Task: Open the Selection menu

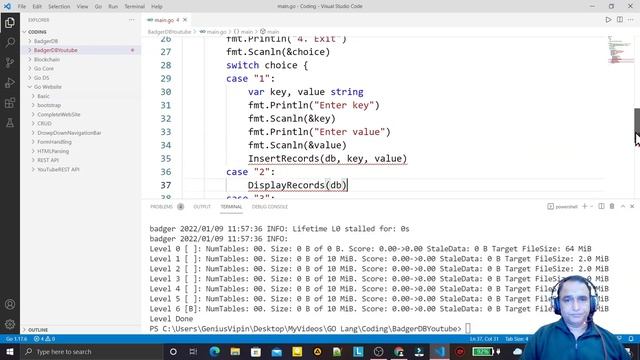Action: pos(59,7)
